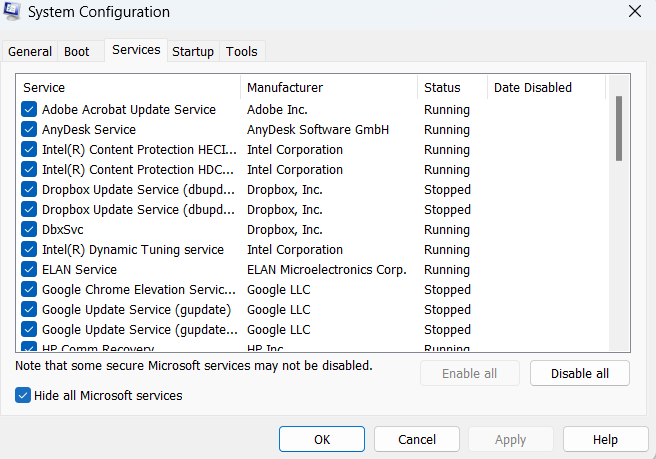Sort by the Service column header

click(x=128, y=87)
